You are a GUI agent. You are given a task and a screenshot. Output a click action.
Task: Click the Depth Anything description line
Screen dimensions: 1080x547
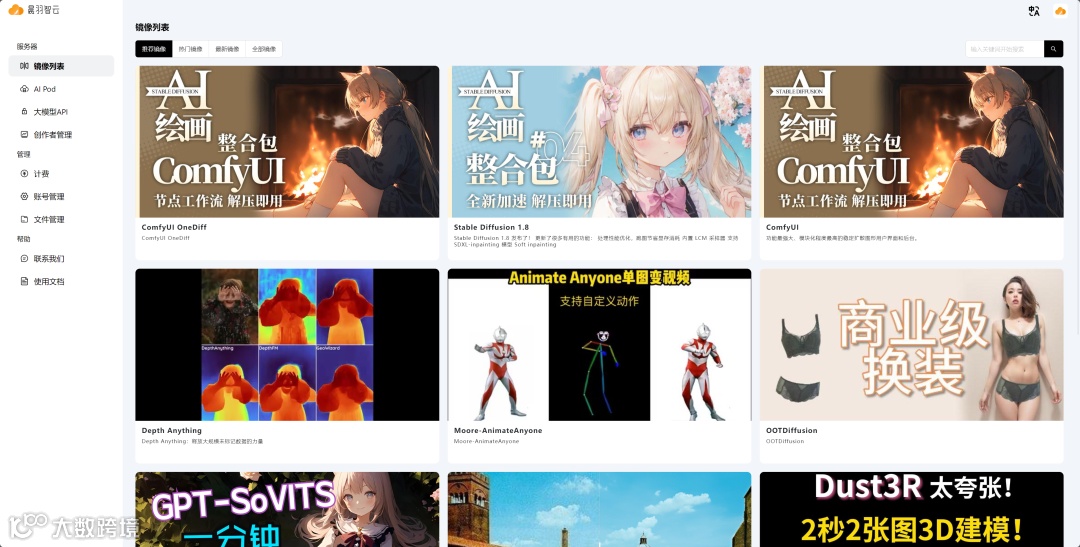202,441
